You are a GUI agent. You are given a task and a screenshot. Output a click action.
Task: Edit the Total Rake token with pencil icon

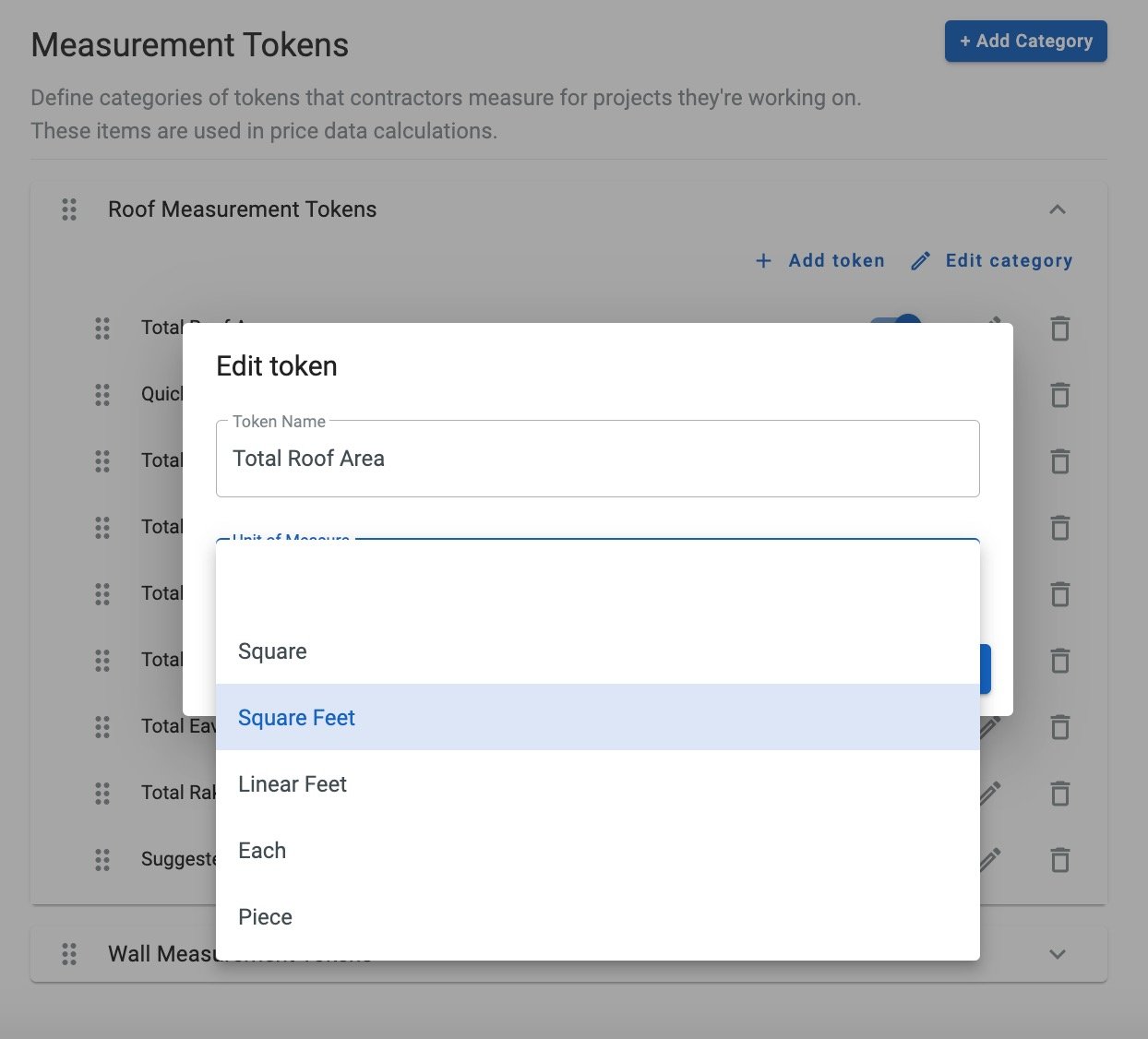tap(988, 794)
